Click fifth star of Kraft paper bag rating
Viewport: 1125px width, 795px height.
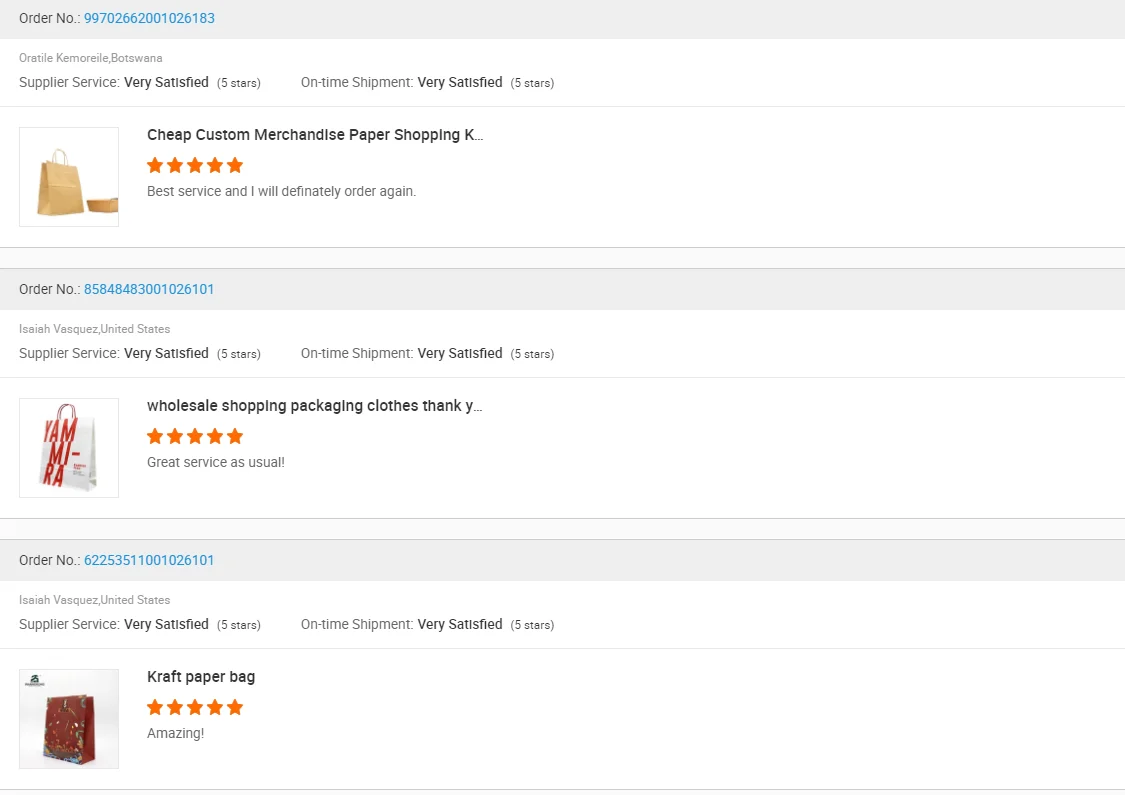(235, 707)
